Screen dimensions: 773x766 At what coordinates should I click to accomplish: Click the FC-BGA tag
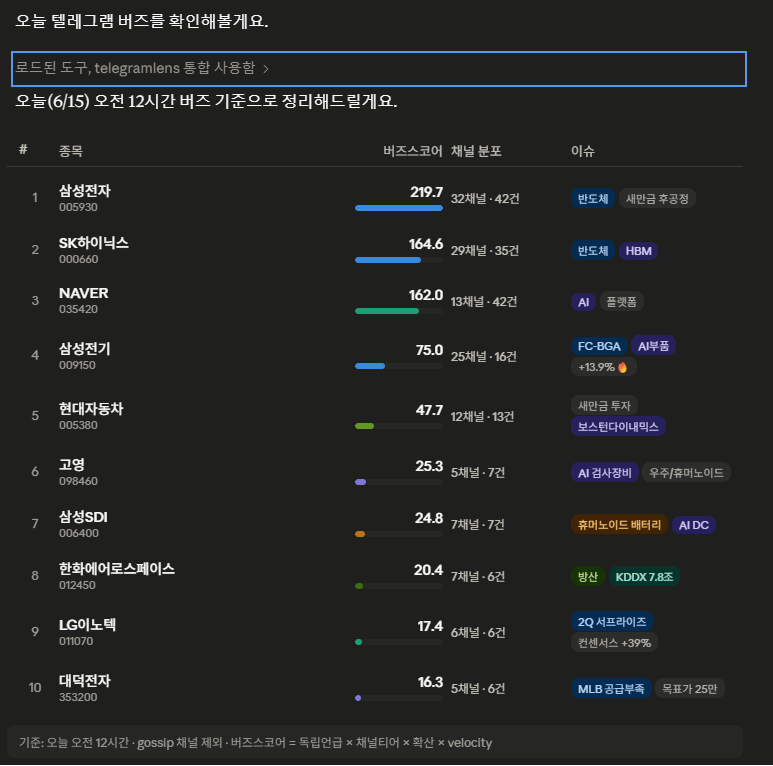pos(599,346)
